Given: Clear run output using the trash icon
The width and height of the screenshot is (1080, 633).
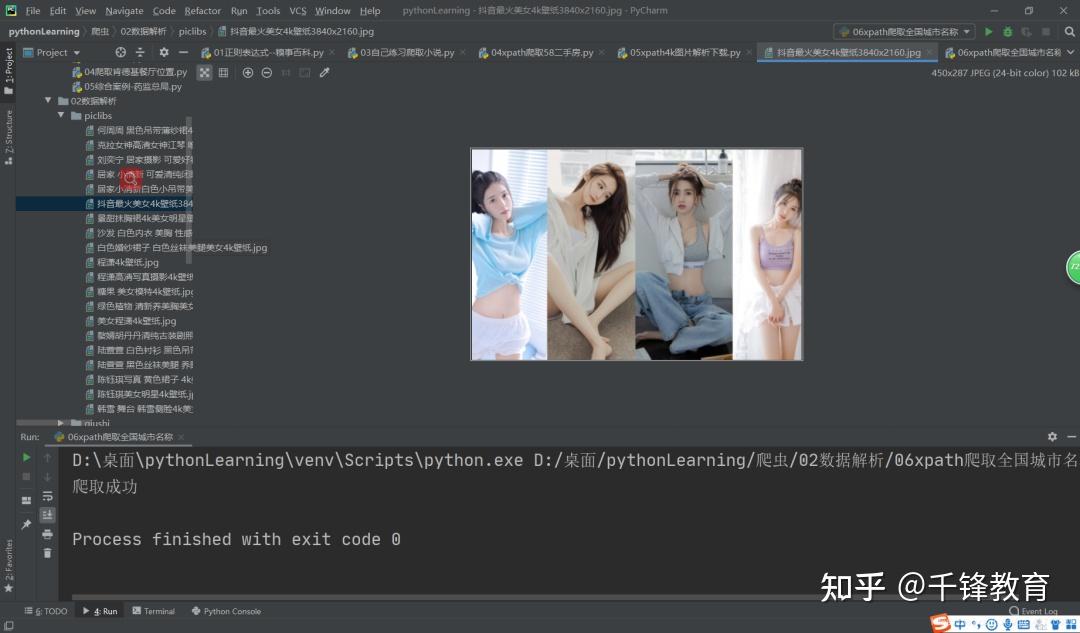Looking at the screenshot, I should tap(47, 551).
